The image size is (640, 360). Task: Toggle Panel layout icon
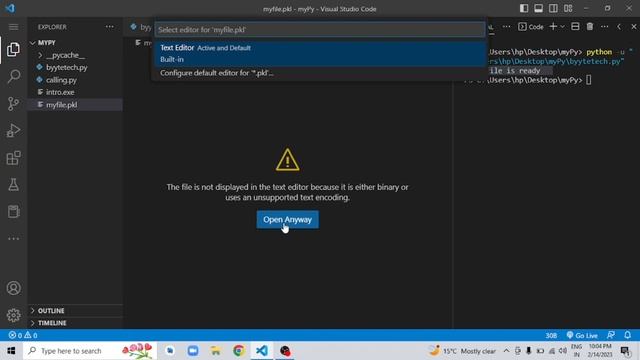click(538, 9)
